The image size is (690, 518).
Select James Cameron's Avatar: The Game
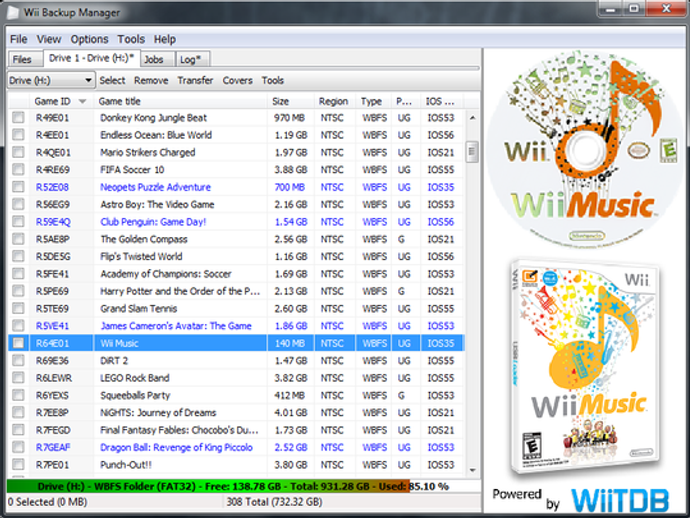point(176,326)
